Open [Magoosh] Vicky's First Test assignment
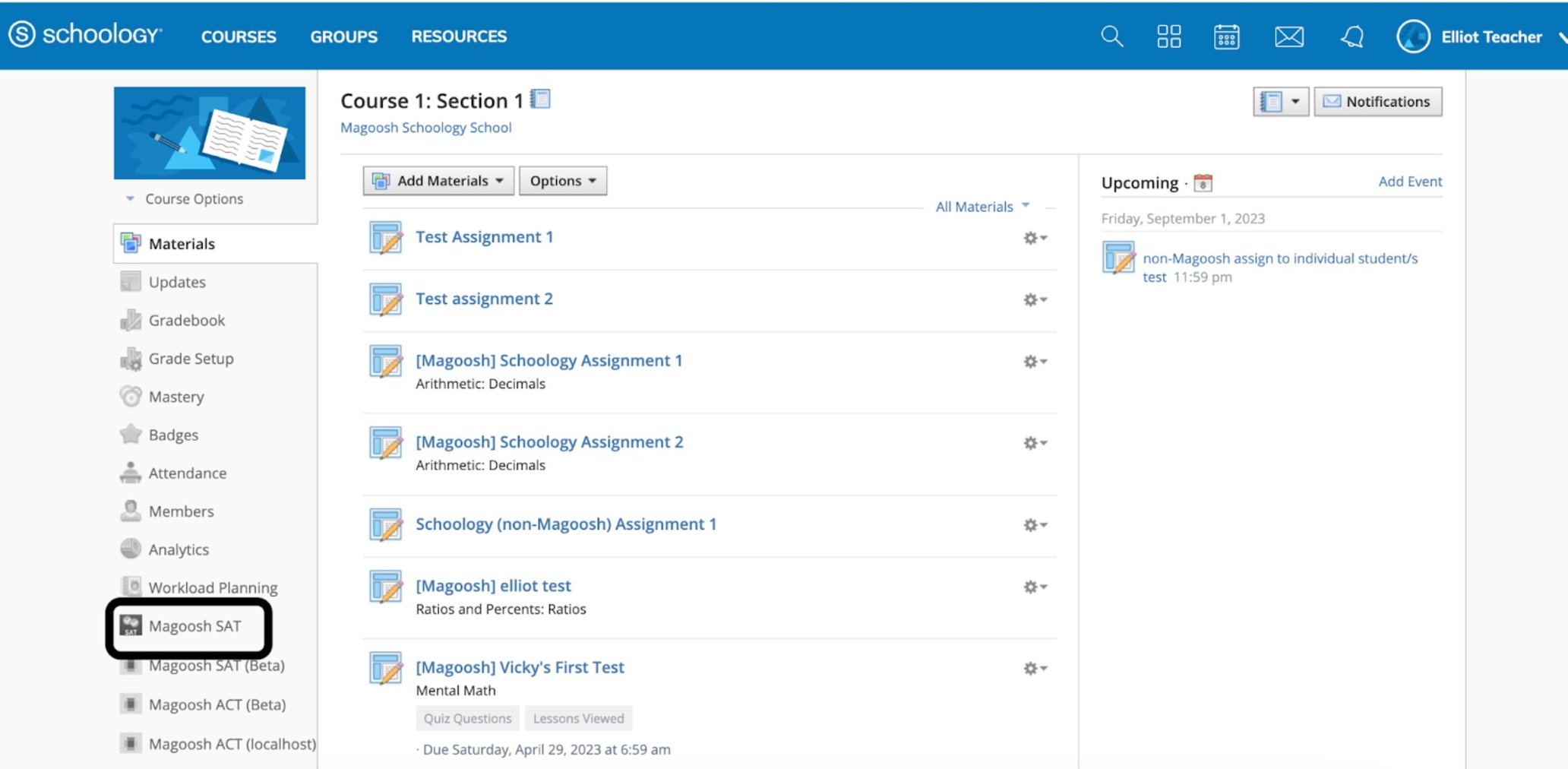Viewport: 1568px width, 769px height. (x=520, y=666)
